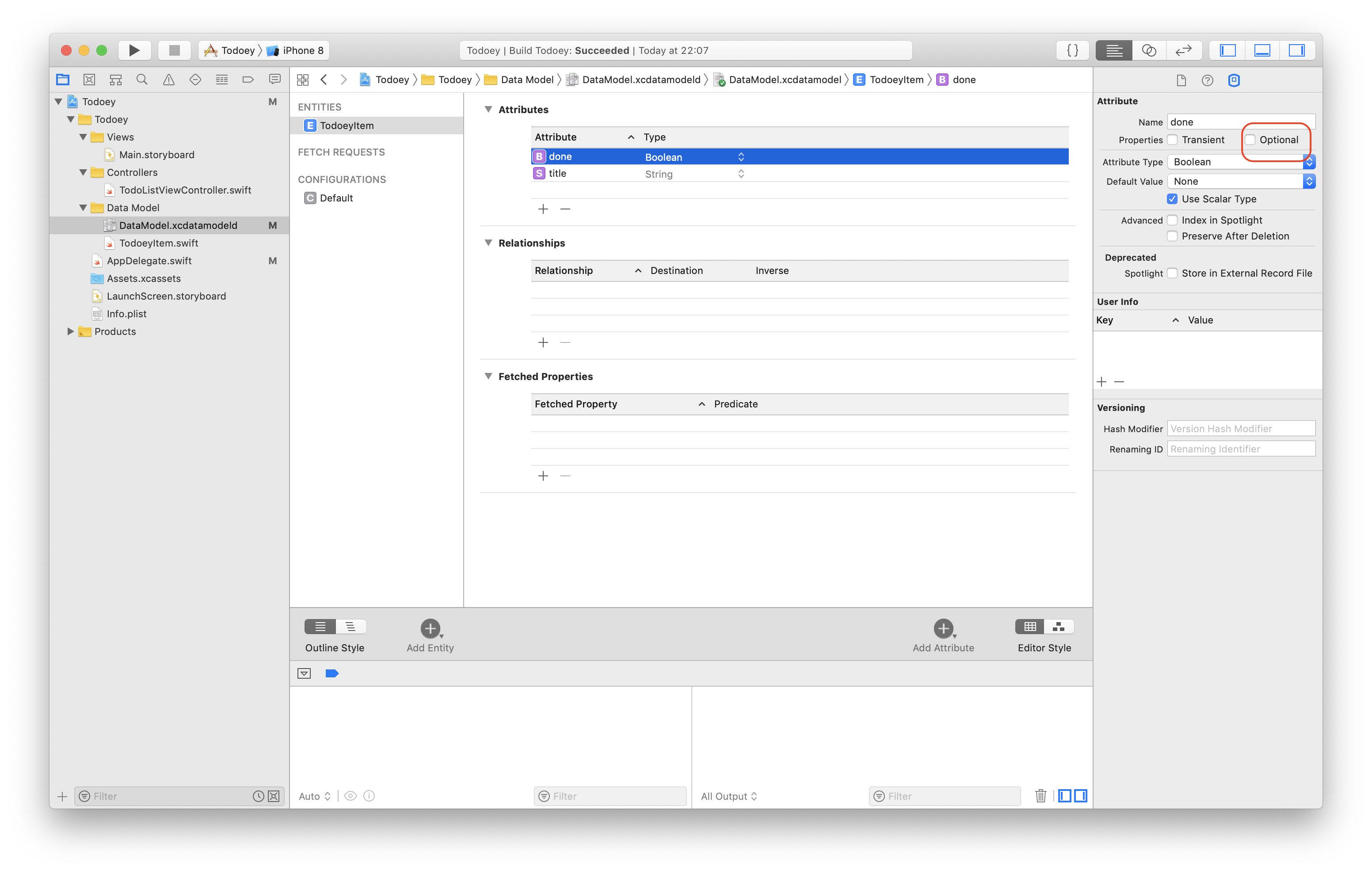Check Index in Spotlight
The image size is (1372, 874).
[1172, 220]
